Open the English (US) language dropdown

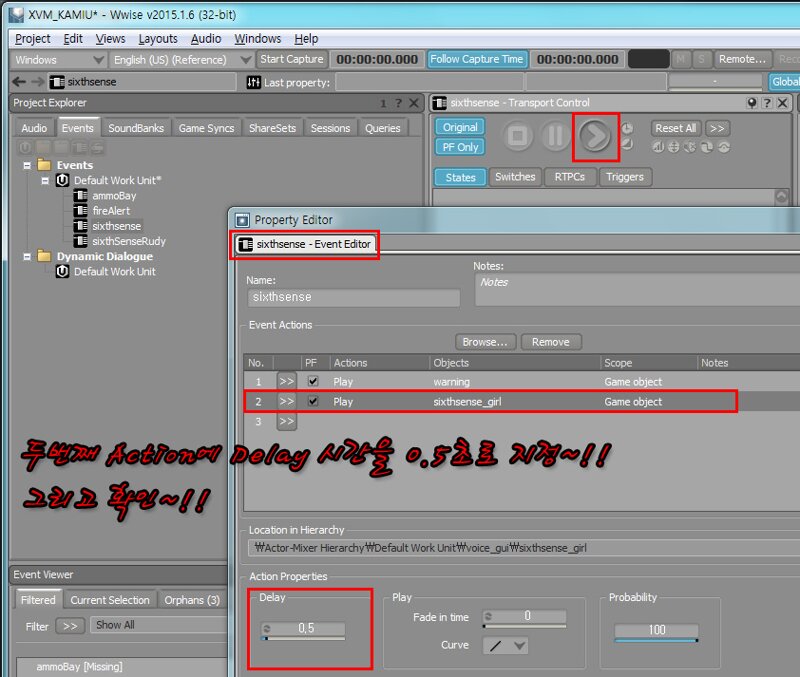click(181, 60)
